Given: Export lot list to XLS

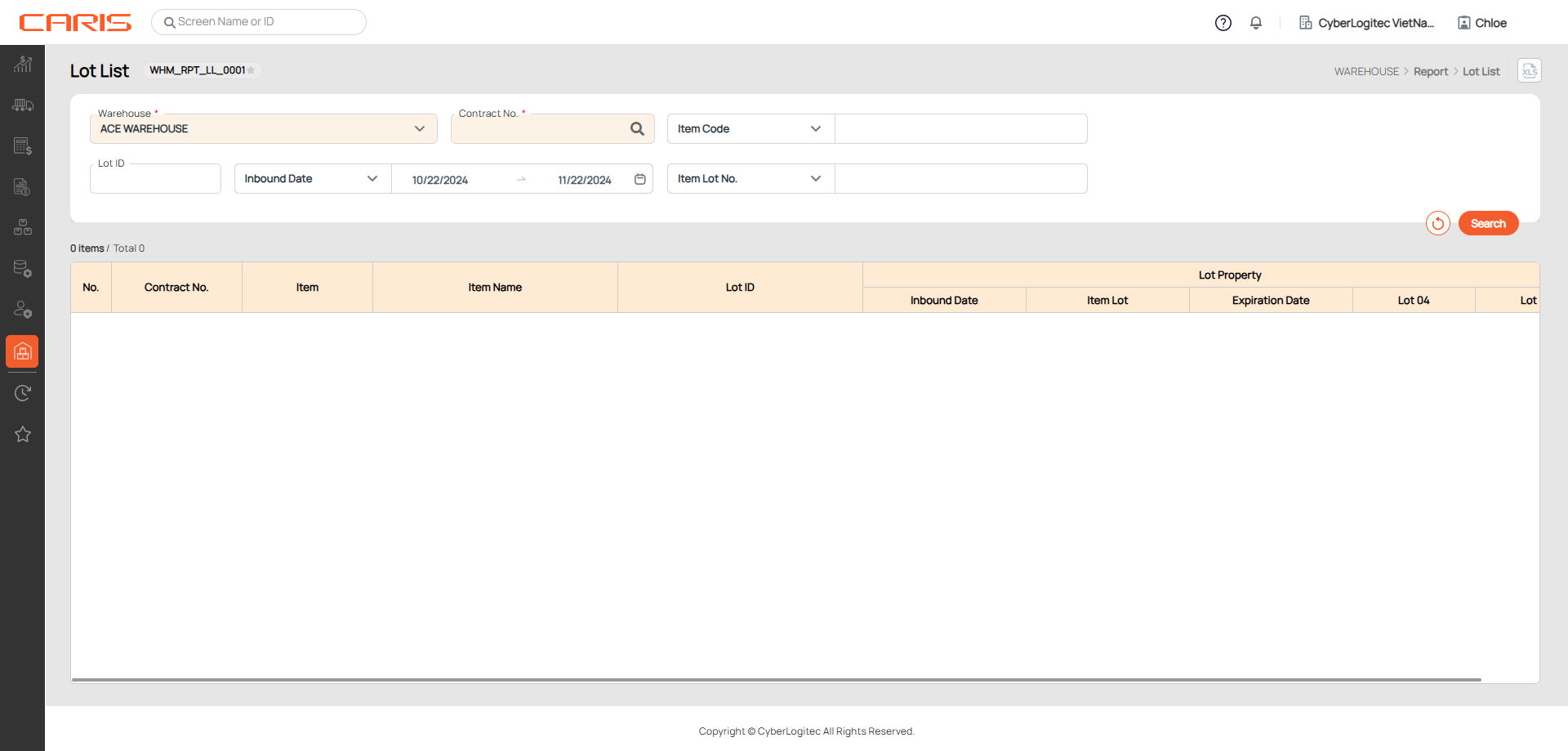Looking at the screenshot, I should click(1529, 71).
